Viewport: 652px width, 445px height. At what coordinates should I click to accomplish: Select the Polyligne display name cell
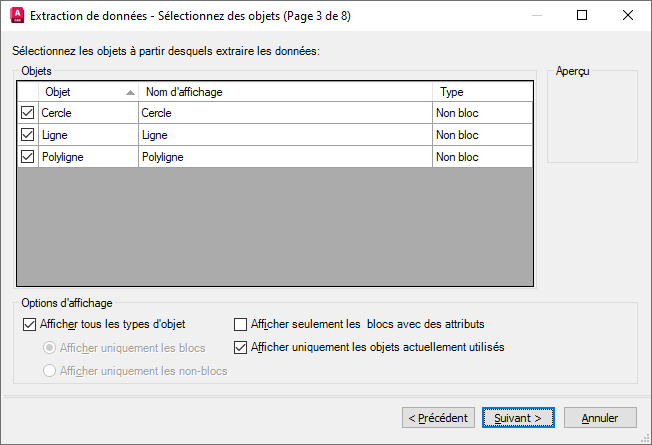tap(285, 157)
